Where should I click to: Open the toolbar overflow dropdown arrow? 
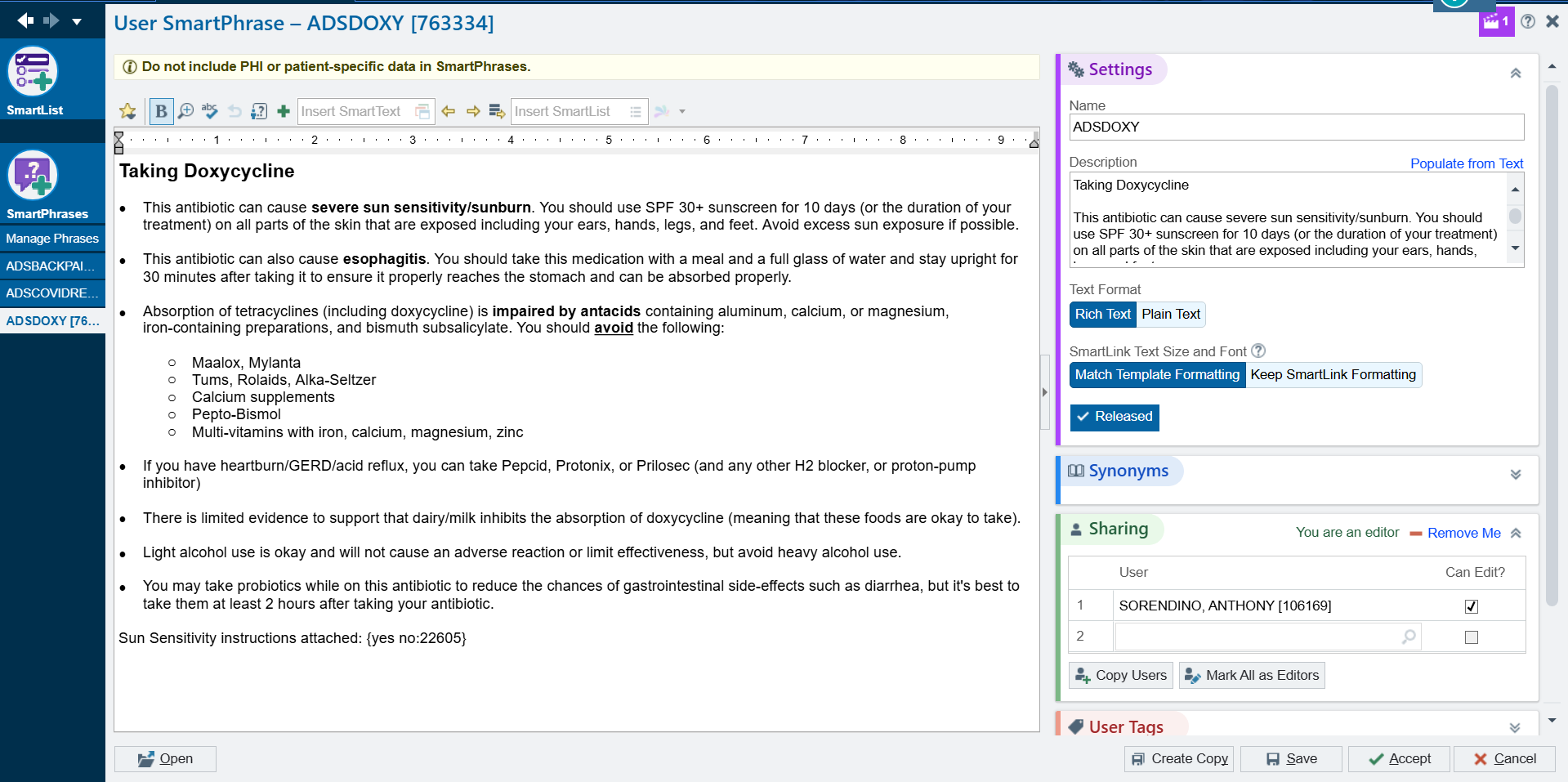coord(682,111)
